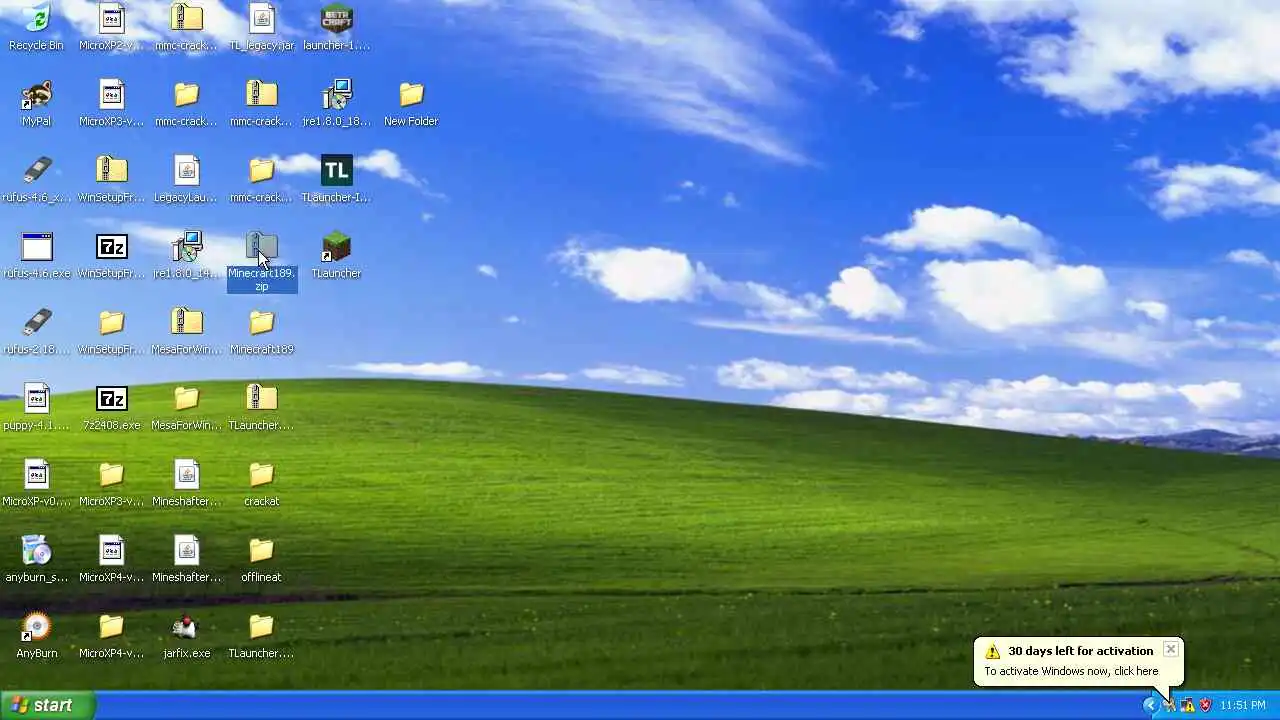Select the puppy-4.1 disc image file
1280x720 pixels.
pos(36,399)
